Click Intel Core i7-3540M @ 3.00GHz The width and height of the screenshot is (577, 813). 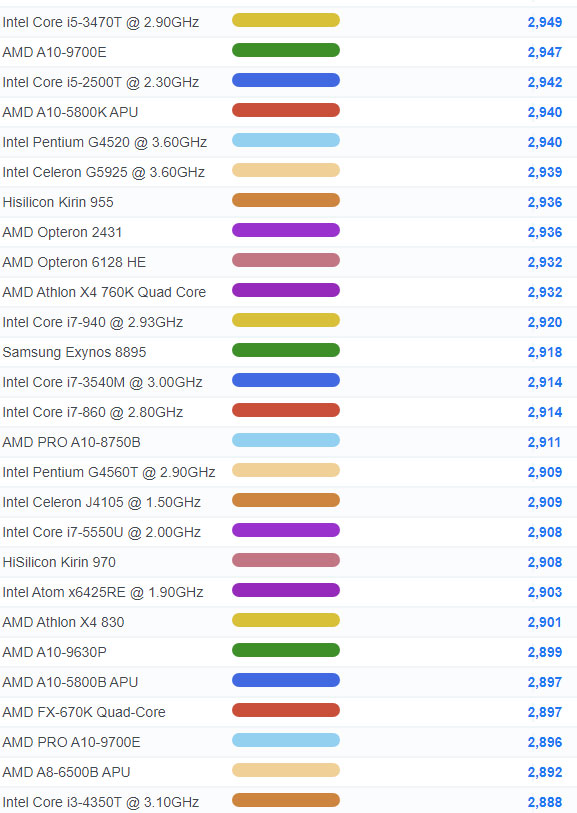click(103, 383)
